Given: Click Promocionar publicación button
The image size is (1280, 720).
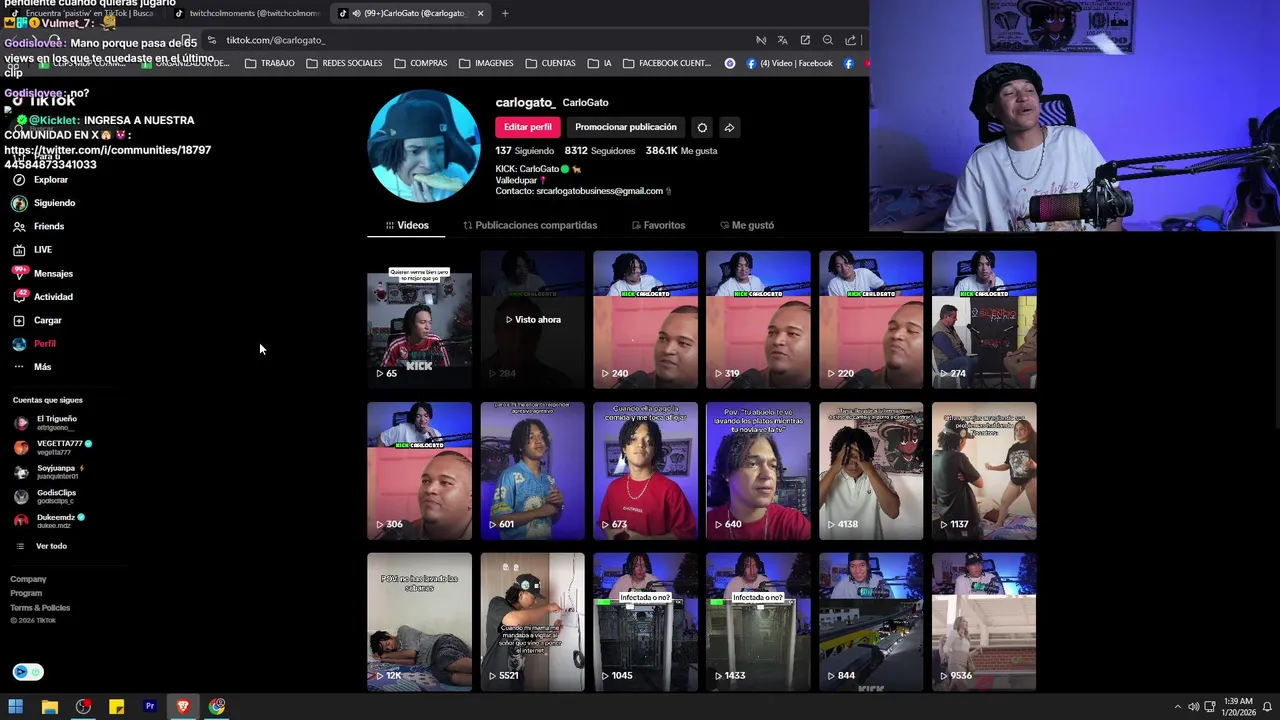Looking at the screenshot, I should [x=626, y=127].
